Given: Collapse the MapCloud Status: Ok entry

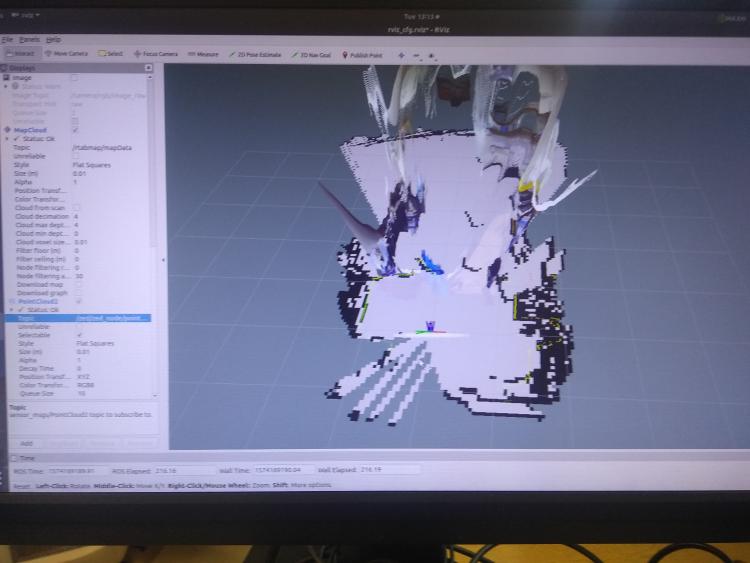Looking at the screenshot, I should [x=15, y=138].
